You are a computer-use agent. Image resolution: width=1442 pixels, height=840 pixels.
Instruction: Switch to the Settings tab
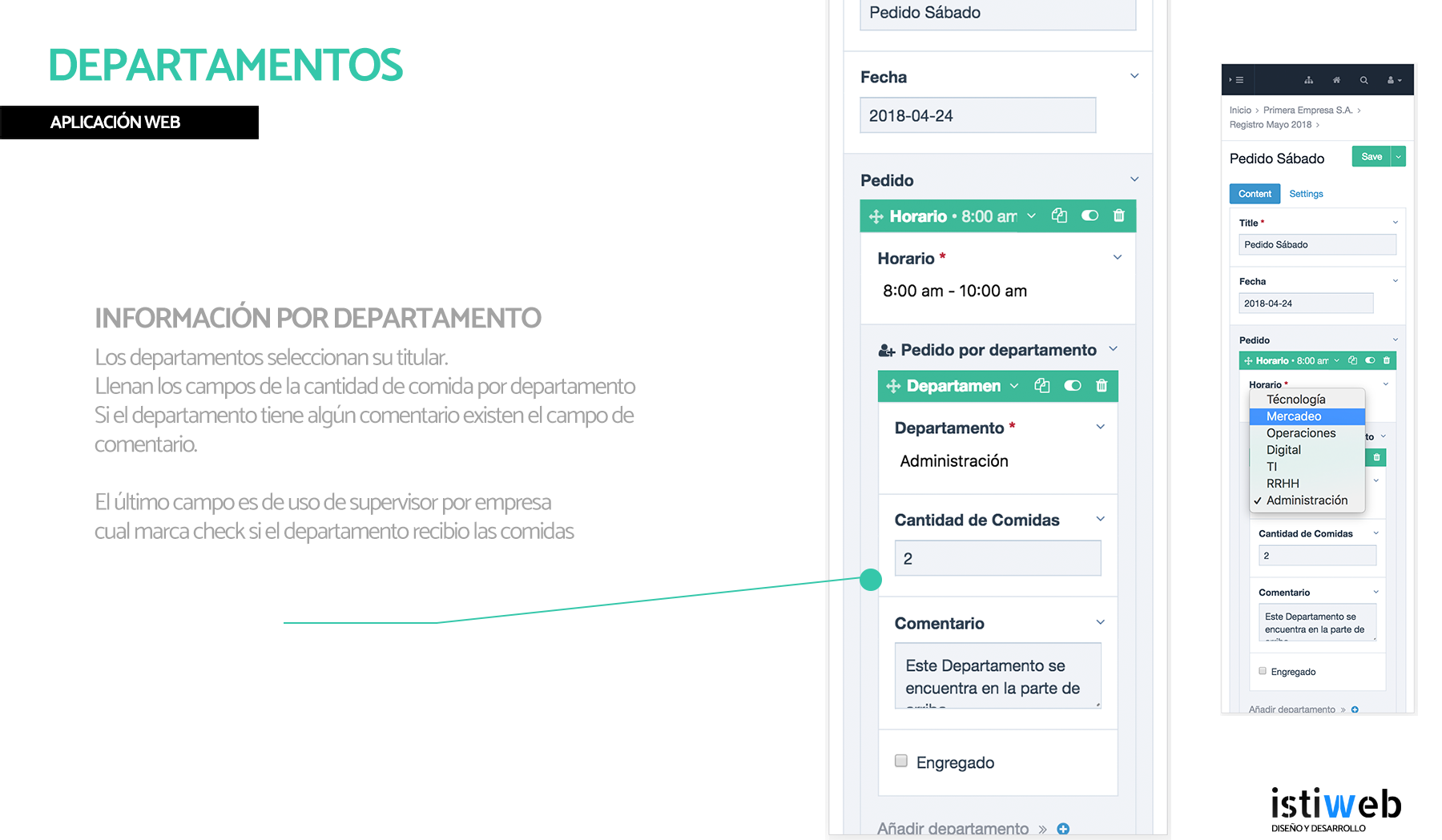1306,194
